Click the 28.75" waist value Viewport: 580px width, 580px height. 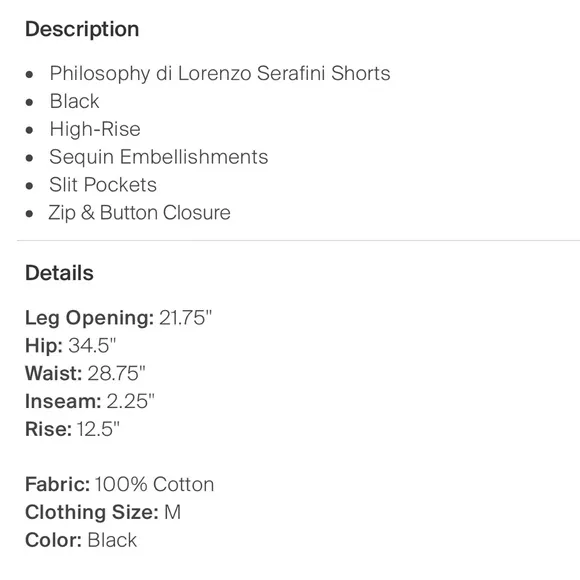coord(117,373)
